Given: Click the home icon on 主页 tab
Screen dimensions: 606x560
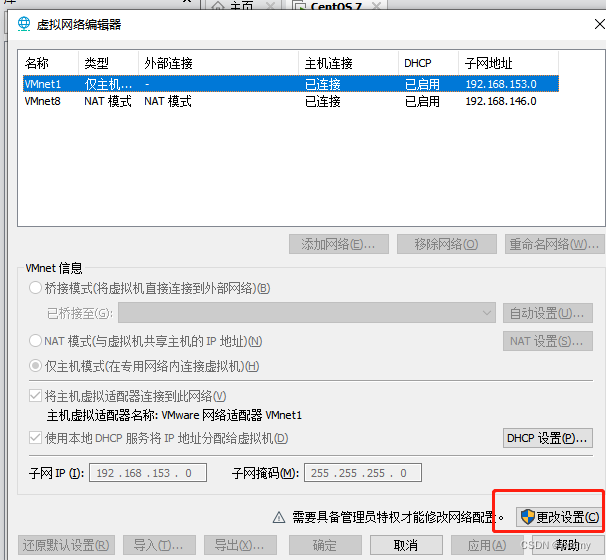Looking at the screenshot, I should point(217,6).
